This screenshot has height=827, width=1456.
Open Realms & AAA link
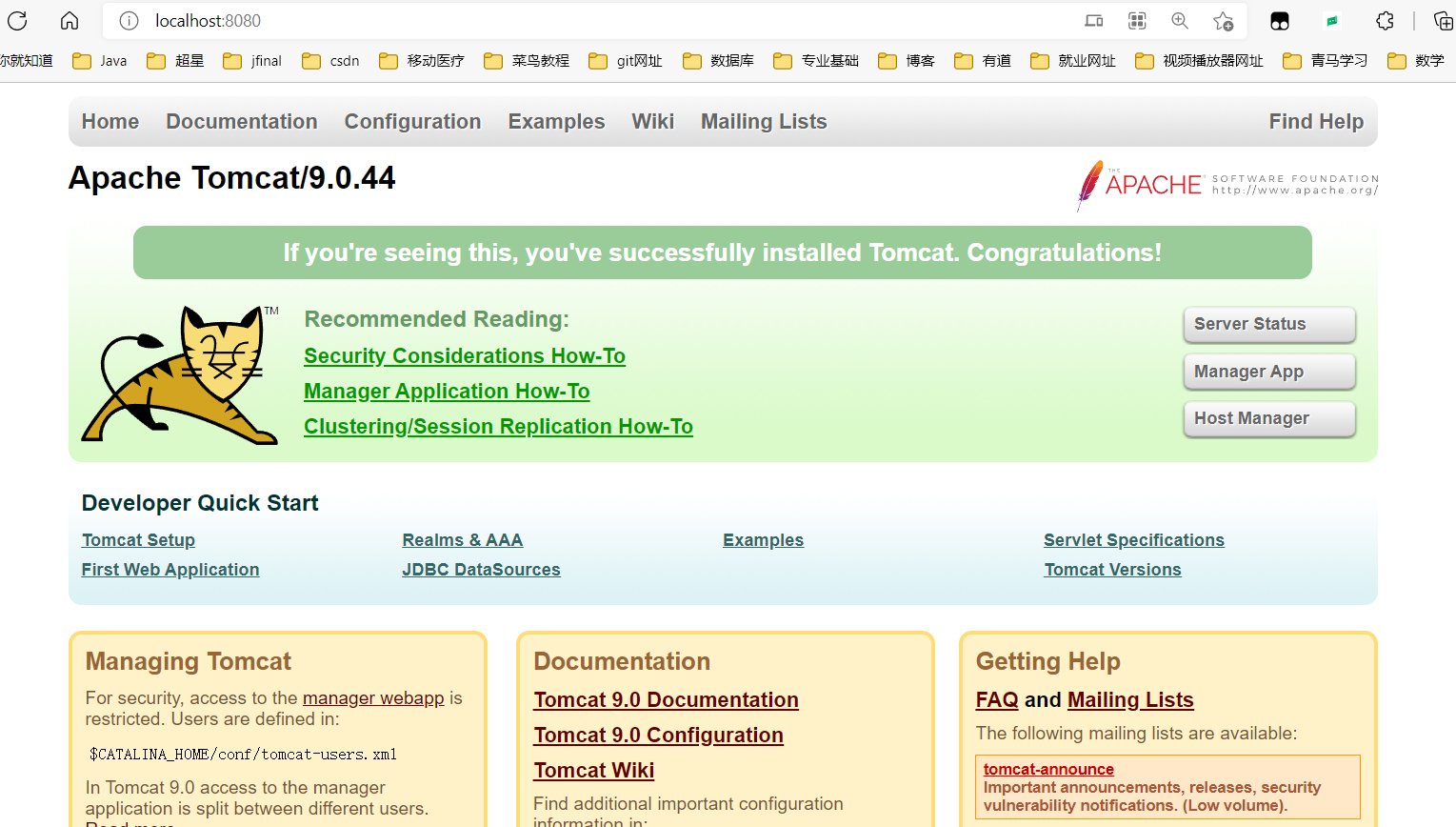coord(463,540)
